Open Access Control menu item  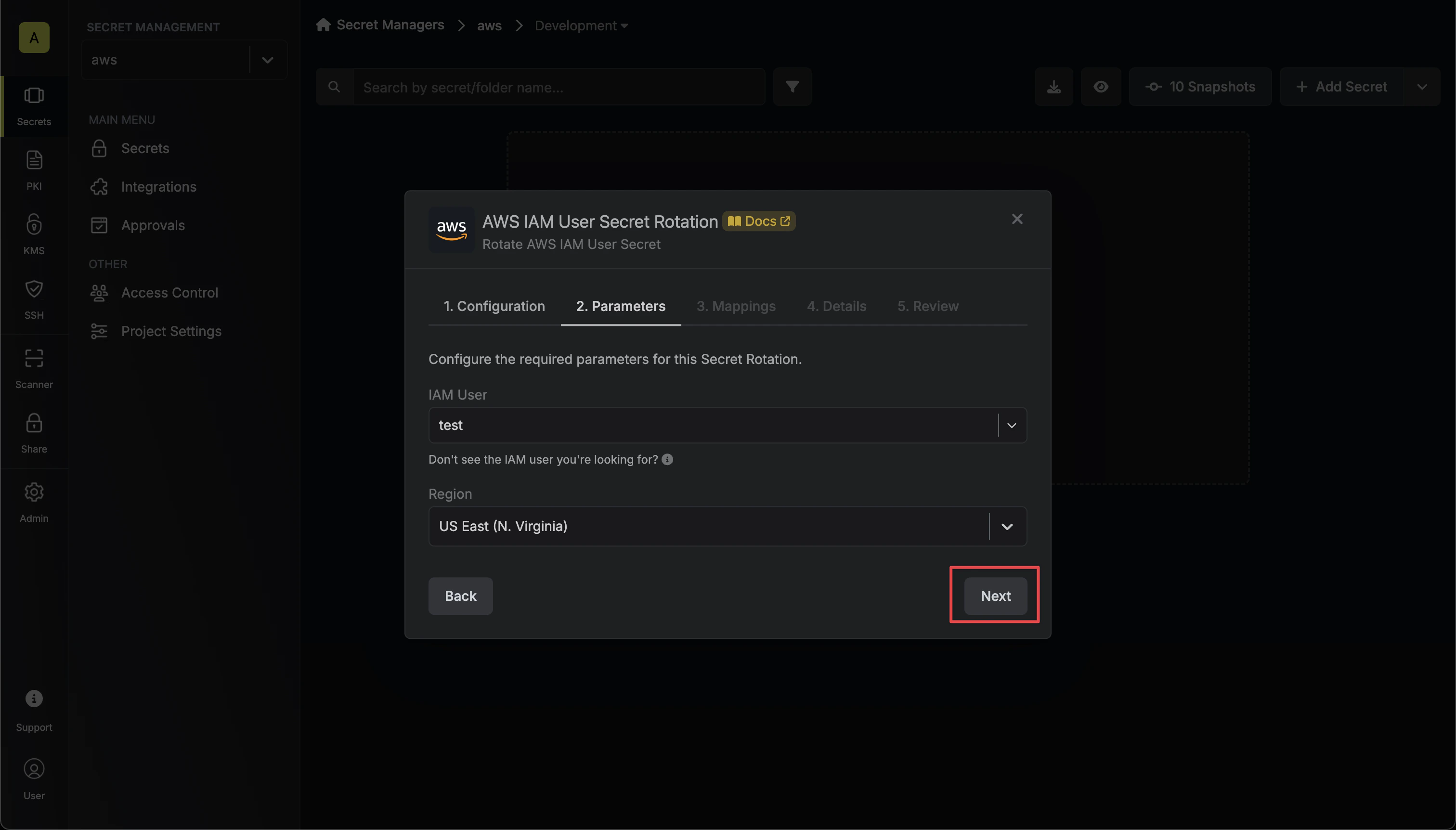click(x=185, y=292)
